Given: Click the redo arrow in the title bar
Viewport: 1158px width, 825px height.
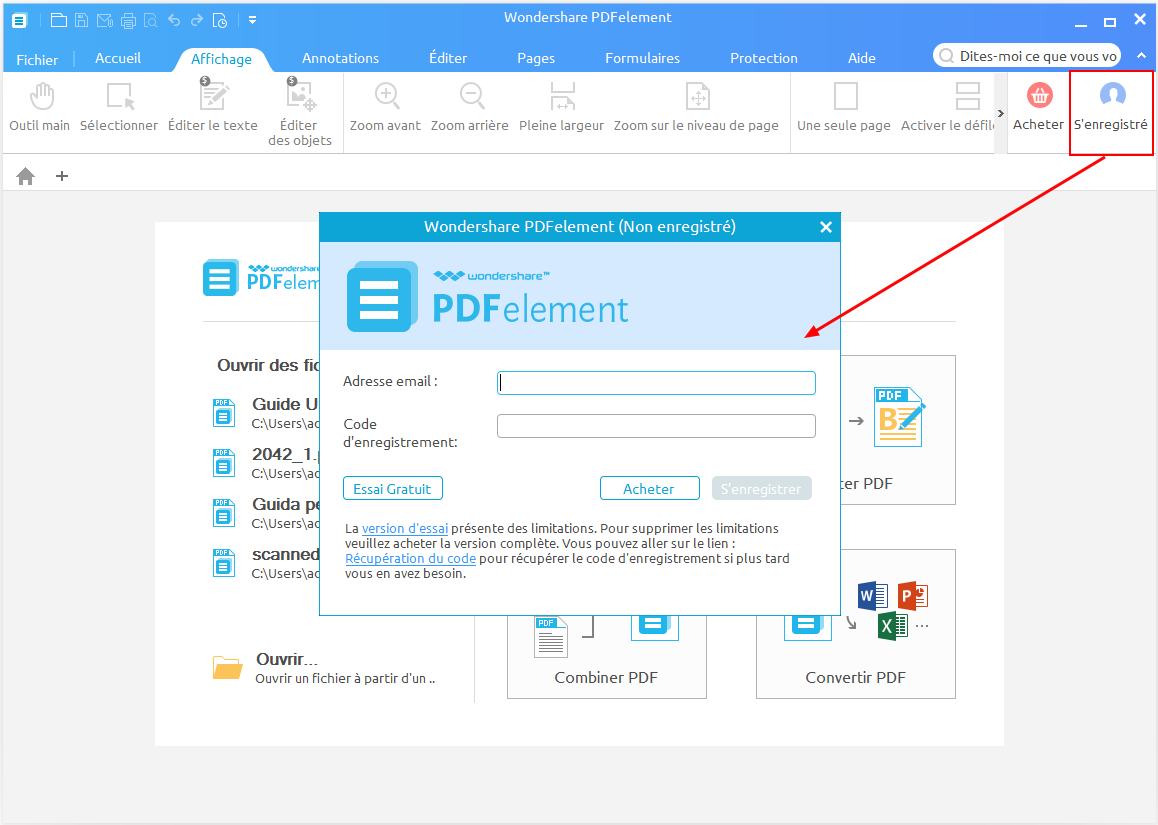Looking at the screenshot, I should (x=196, y=21).
